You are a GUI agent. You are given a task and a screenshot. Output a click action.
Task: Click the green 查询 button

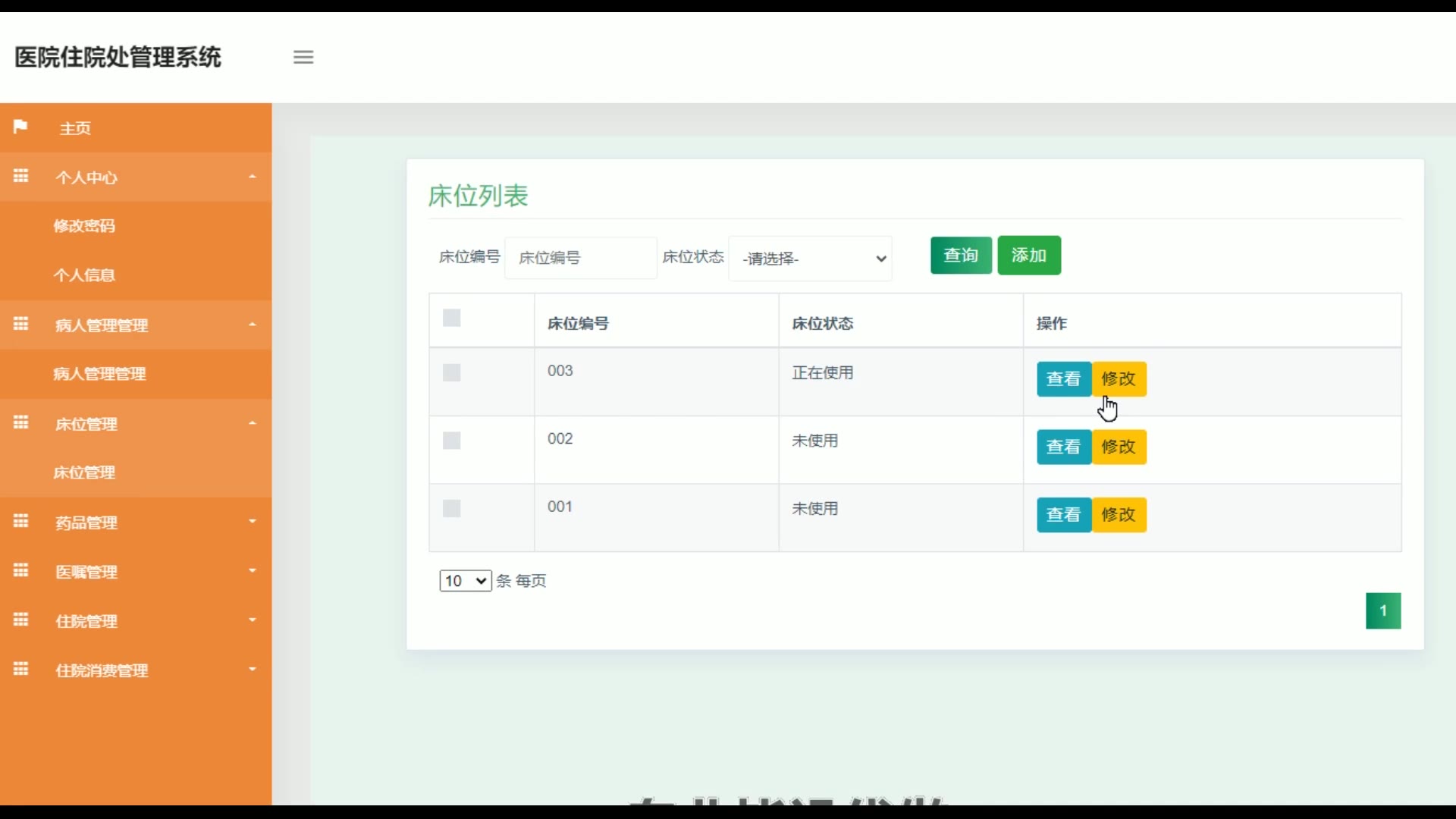click(x=961, y=256)
